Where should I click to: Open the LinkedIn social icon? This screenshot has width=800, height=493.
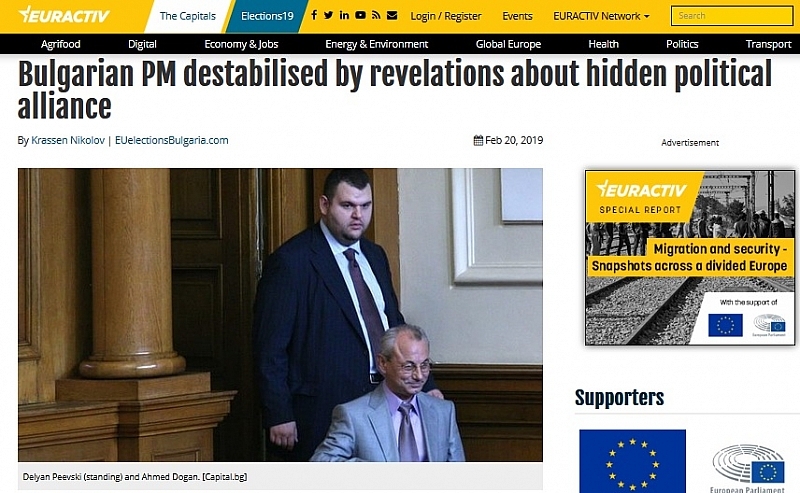click(344, 15)
